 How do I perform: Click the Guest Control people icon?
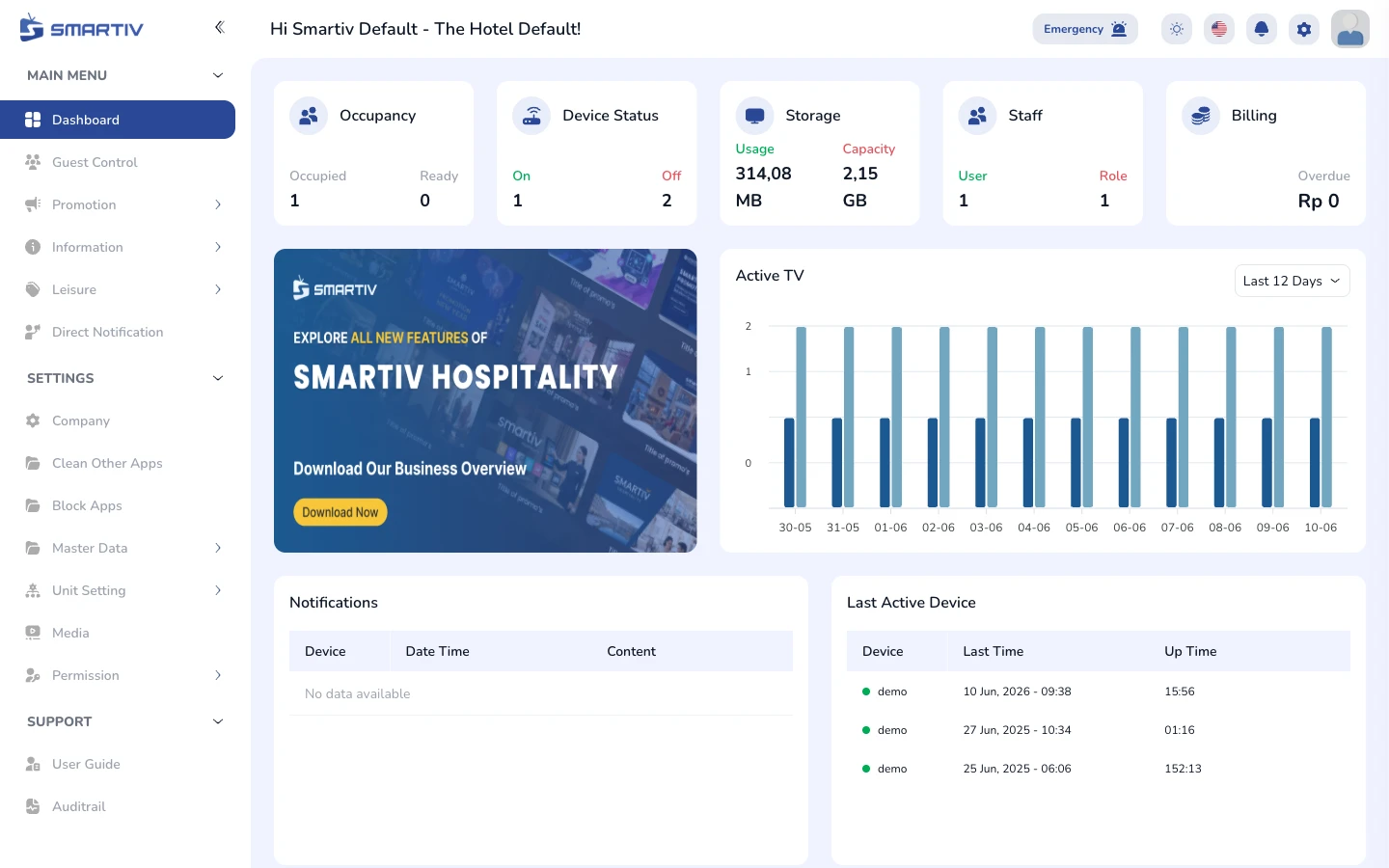[x=33, y=162]
